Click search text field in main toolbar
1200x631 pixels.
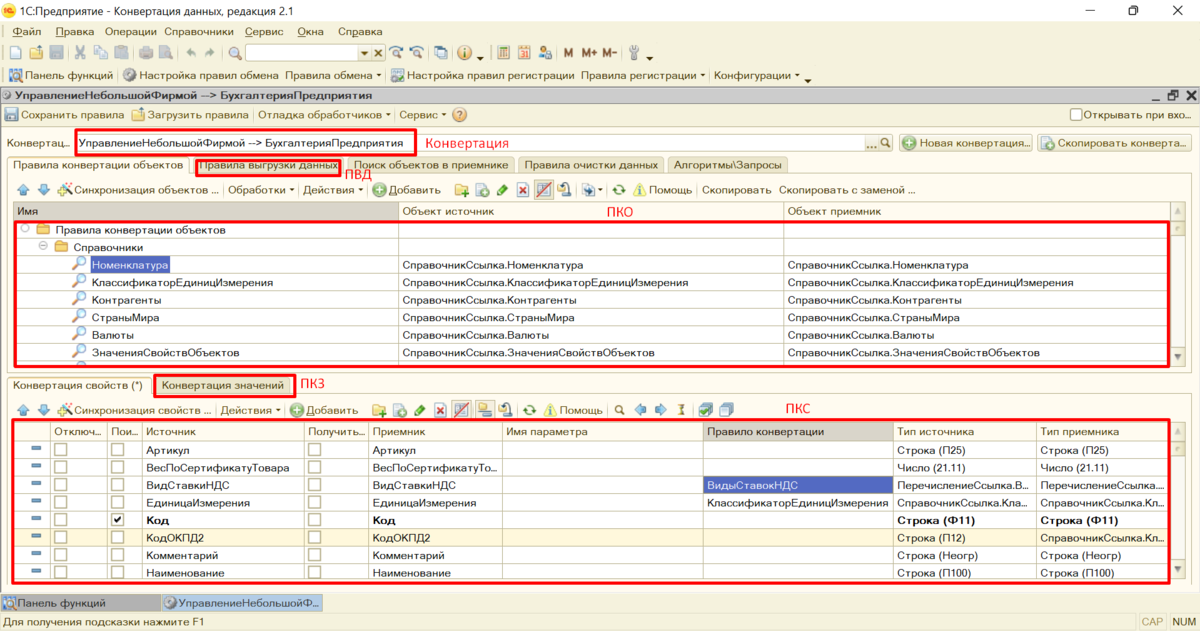pyautogui.click(x=301, y=52)
